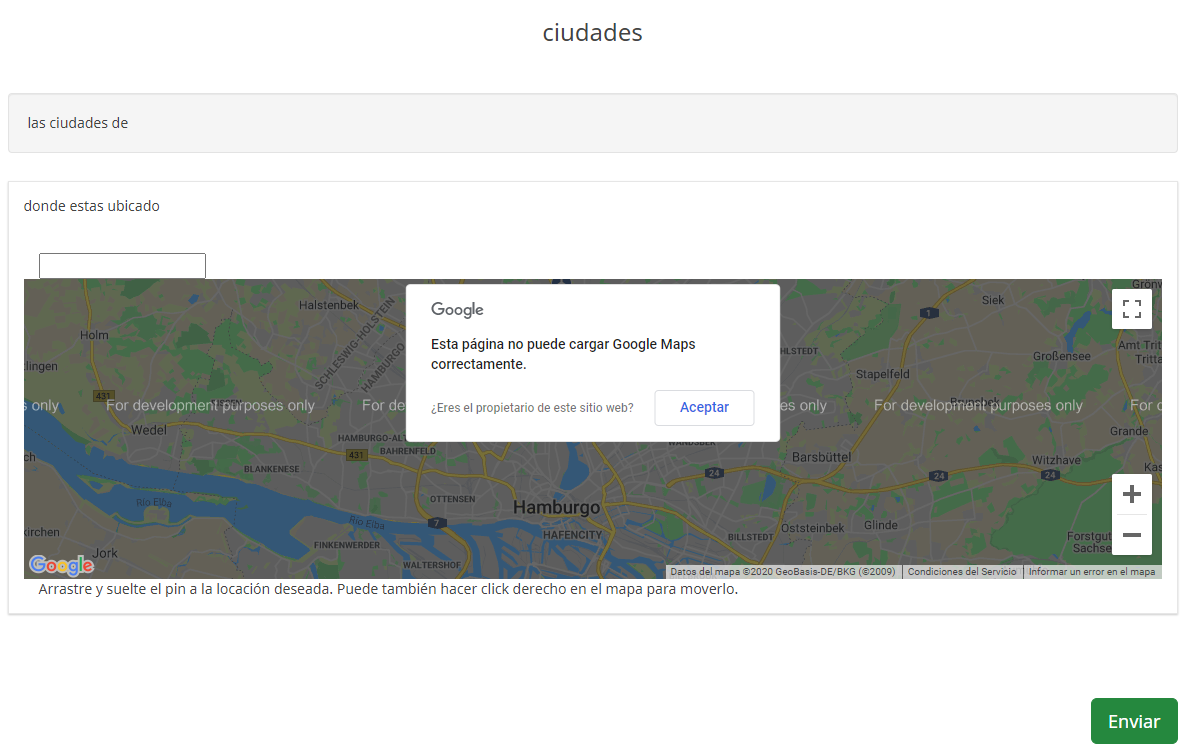
Task: Select the 'las ciudades de' description text
Action: point(78,123)
